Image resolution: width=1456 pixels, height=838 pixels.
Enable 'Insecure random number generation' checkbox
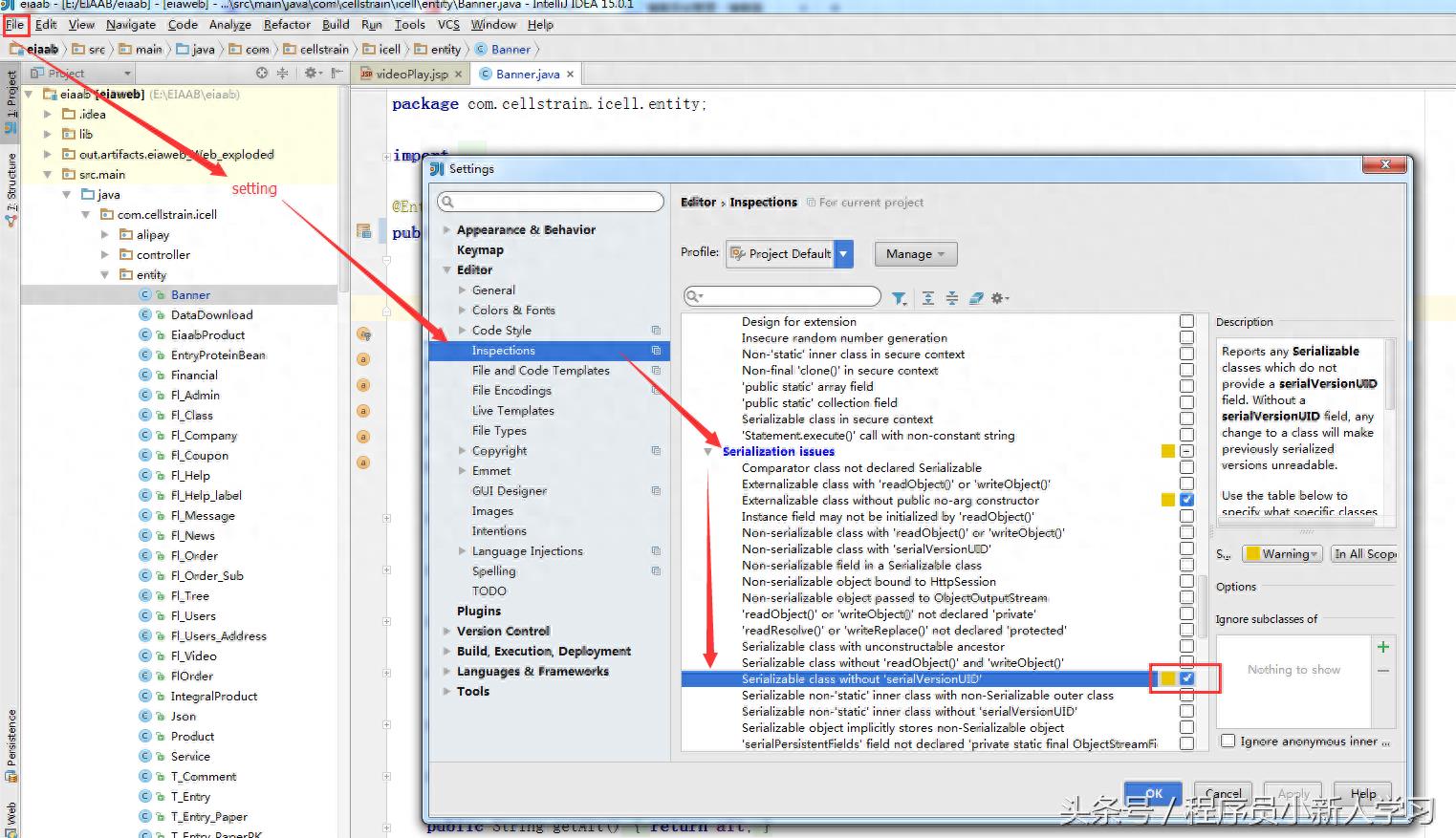click(1186, 337)
